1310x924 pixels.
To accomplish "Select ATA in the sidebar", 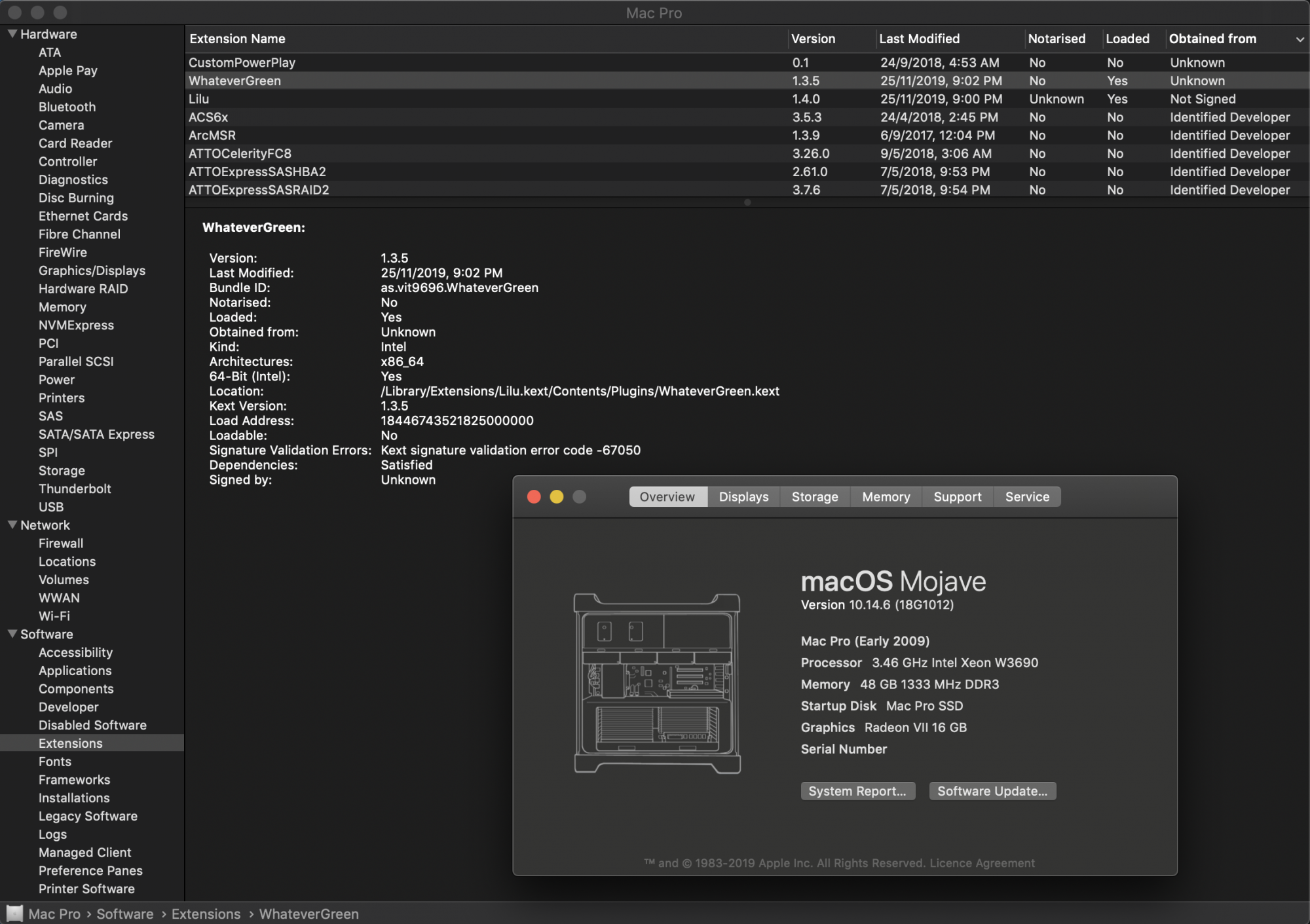I will (x=50, y=52).
